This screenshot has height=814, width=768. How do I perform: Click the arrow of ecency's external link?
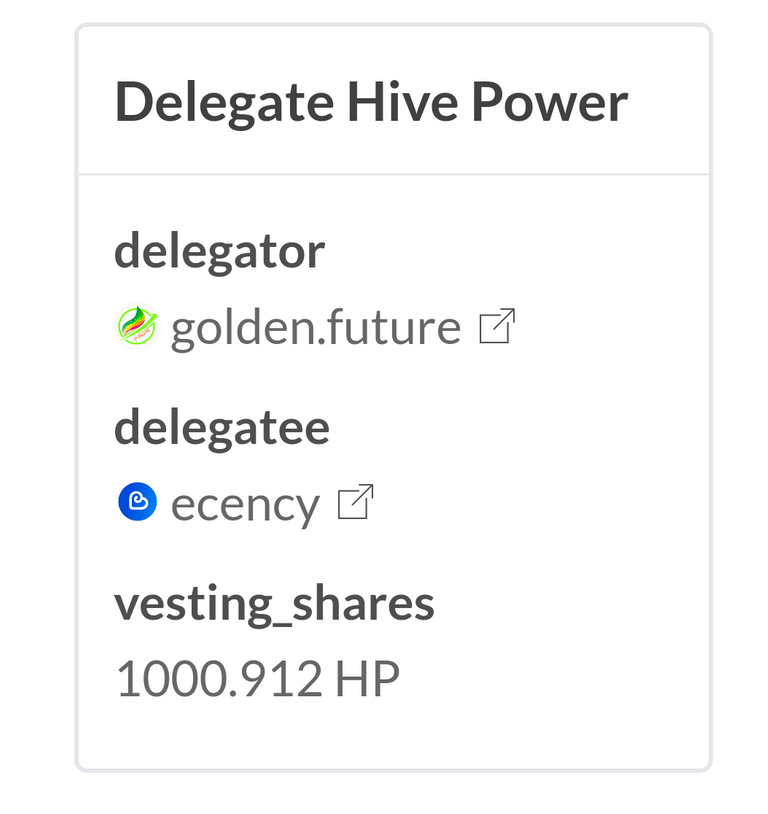[x=362, y=495]
